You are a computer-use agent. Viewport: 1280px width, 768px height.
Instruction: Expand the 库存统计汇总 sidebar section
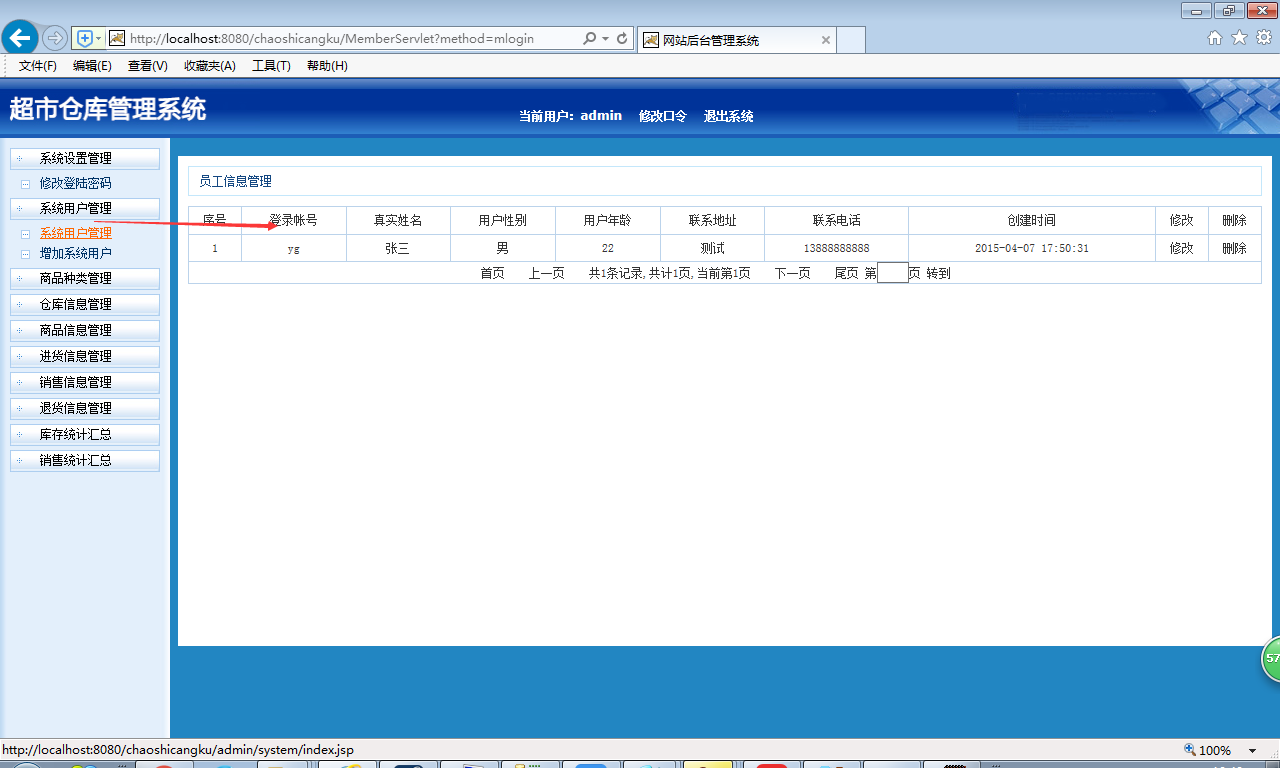[x=84, y=434]
